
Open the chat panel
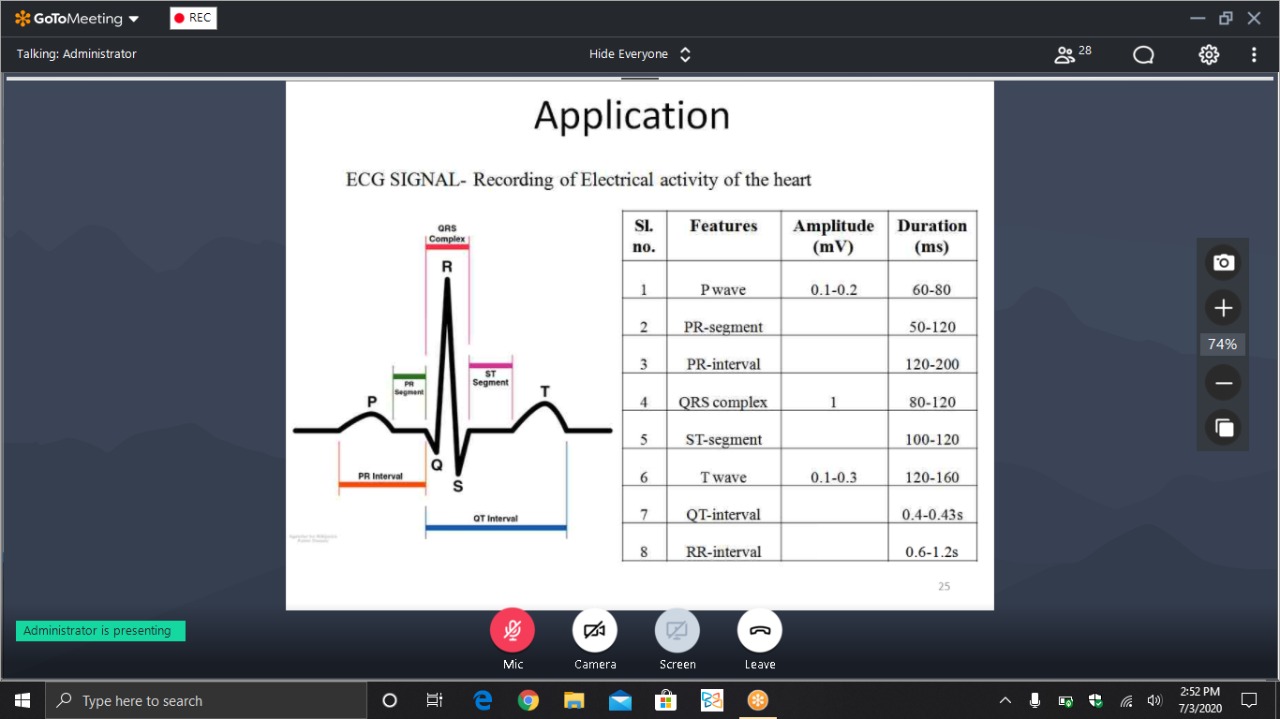1143,55
